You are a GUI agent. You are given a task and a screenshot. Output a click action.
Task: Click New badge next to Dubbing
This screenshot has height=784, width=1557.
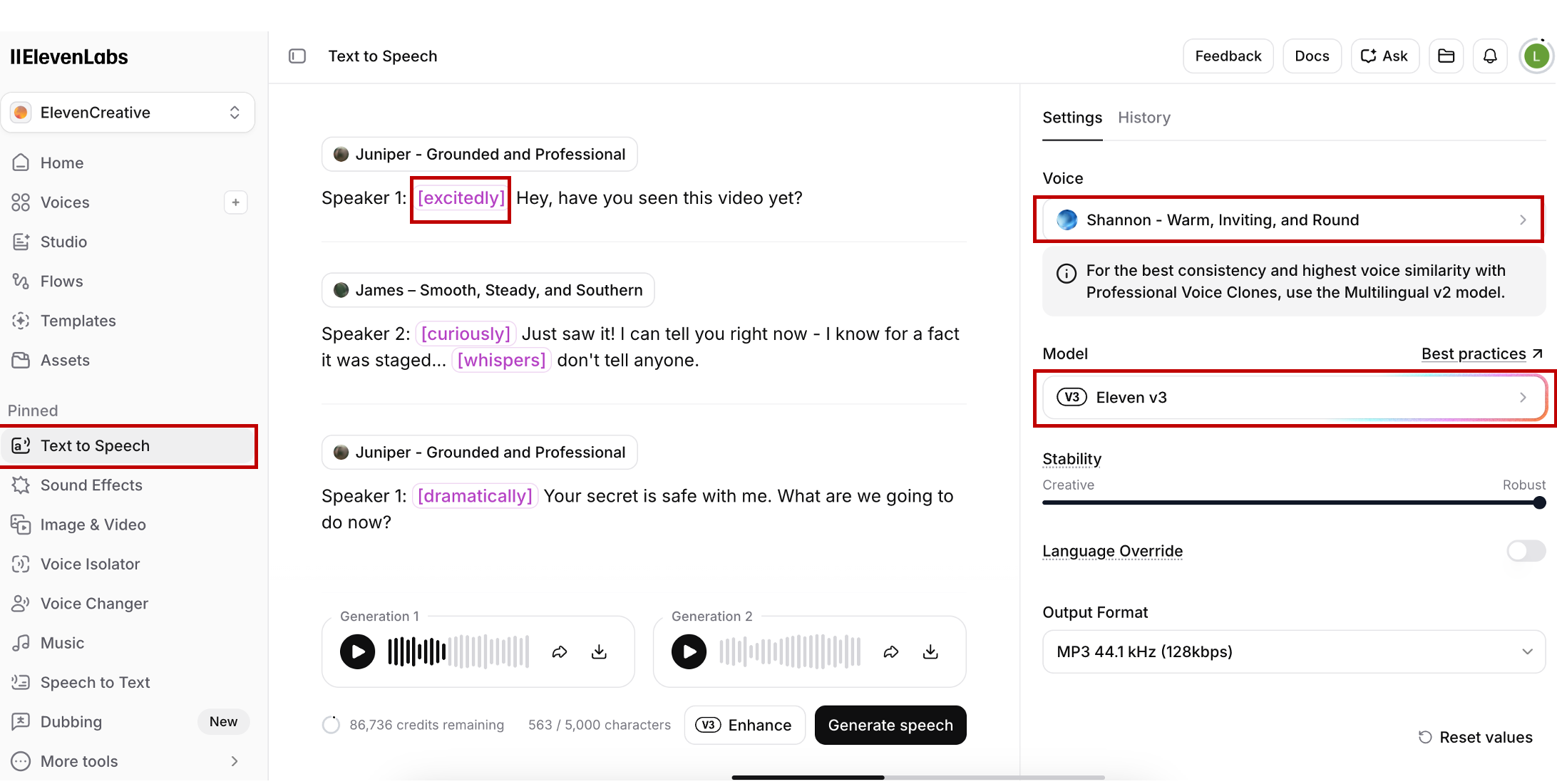223,722
